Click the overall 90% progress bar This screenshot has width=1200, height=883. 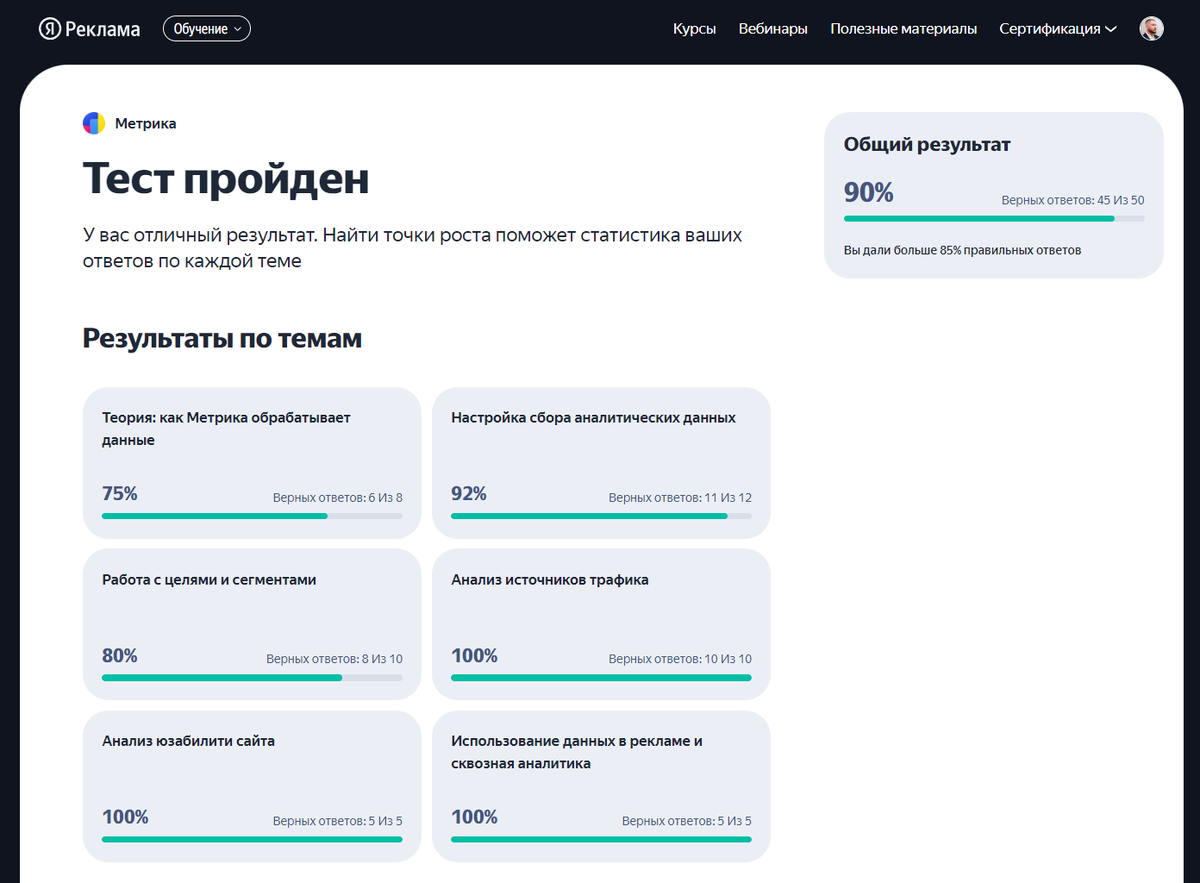[x=994, y=218]
